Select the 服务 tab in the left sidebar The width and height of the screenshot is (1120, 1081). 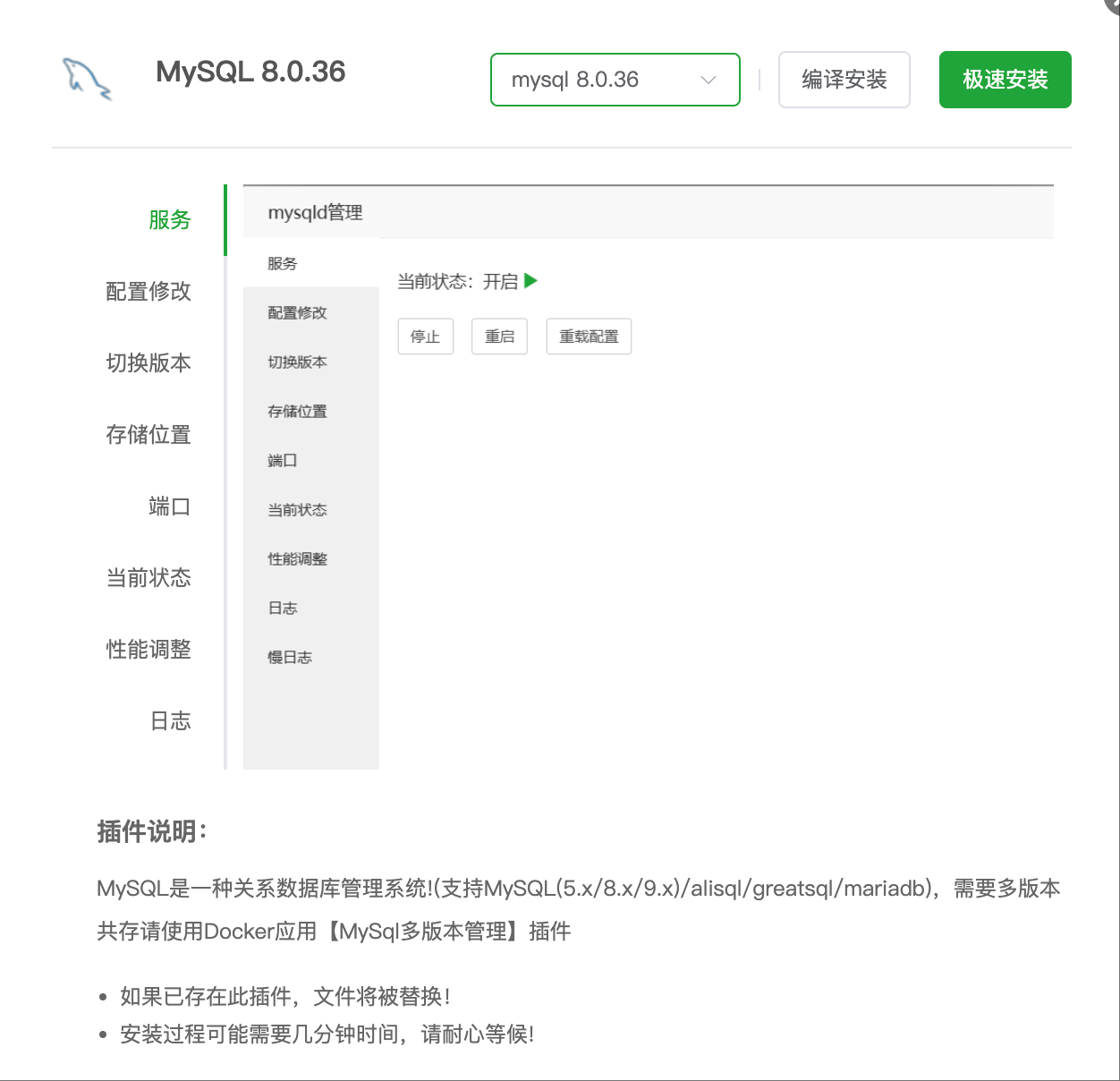coord(171,220)
